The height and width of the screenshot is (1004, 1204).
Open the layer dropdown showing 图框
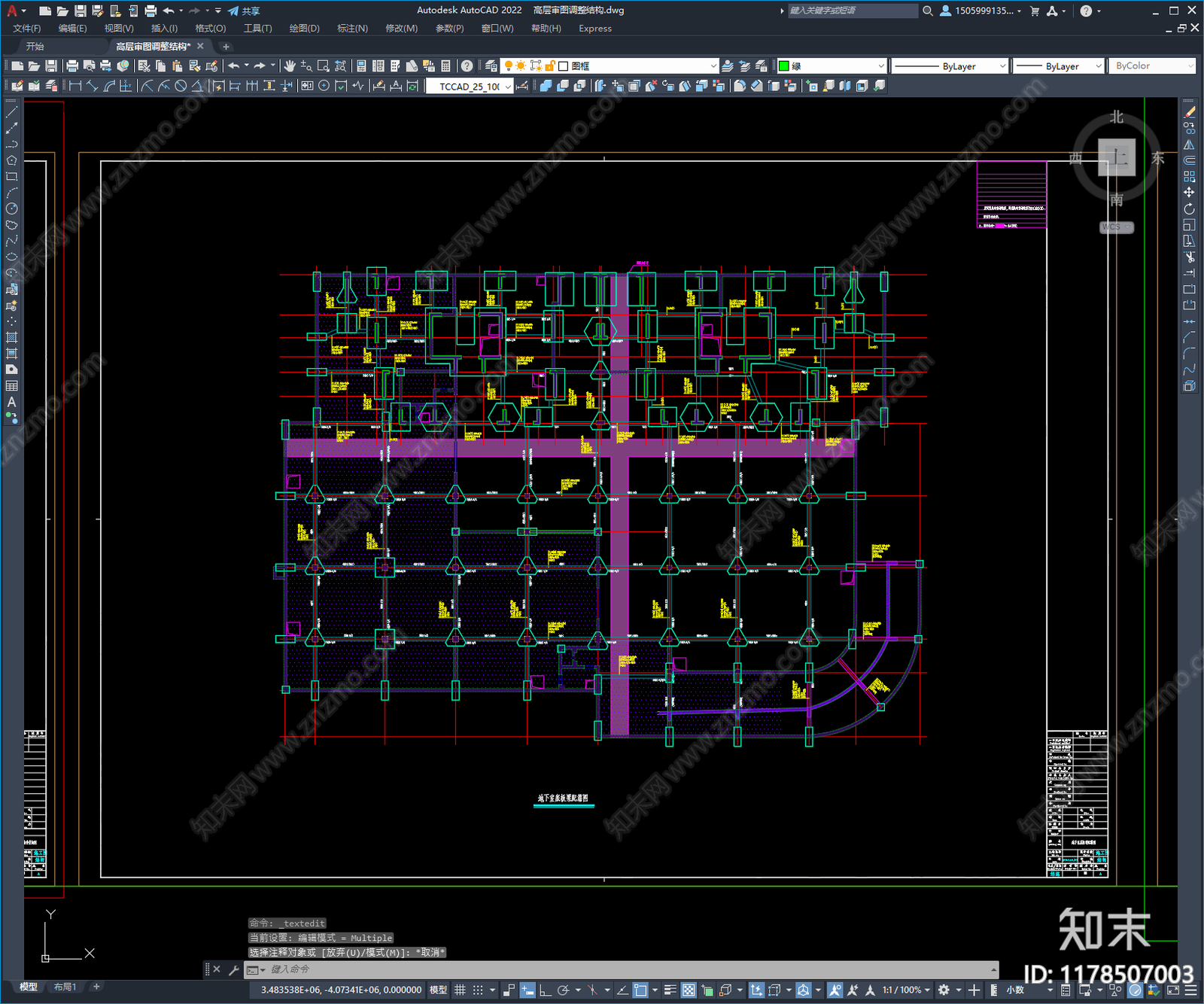610,66
